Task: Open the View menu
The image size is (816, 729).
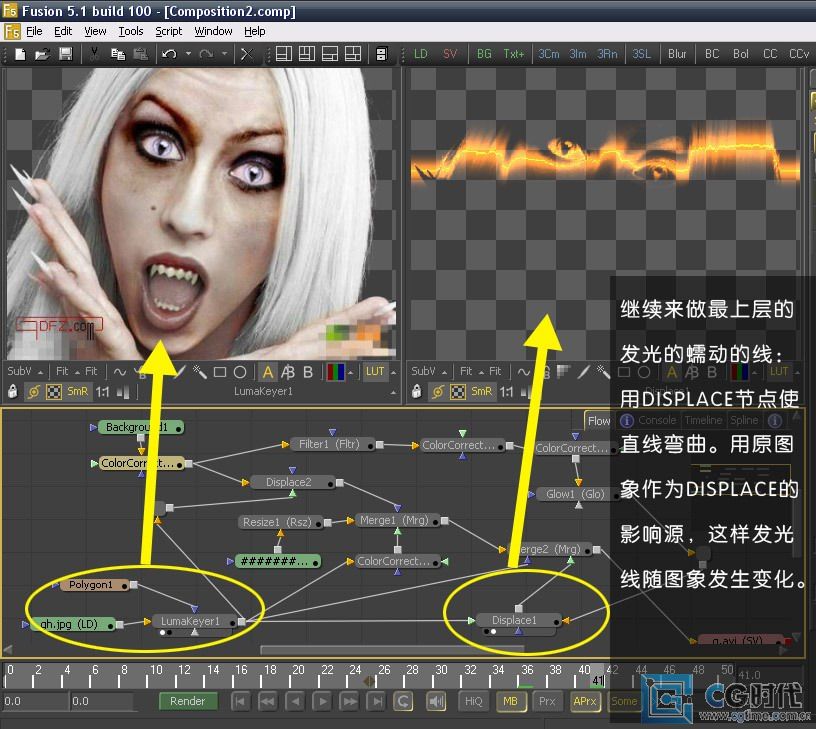Action: tap(95, 31)
